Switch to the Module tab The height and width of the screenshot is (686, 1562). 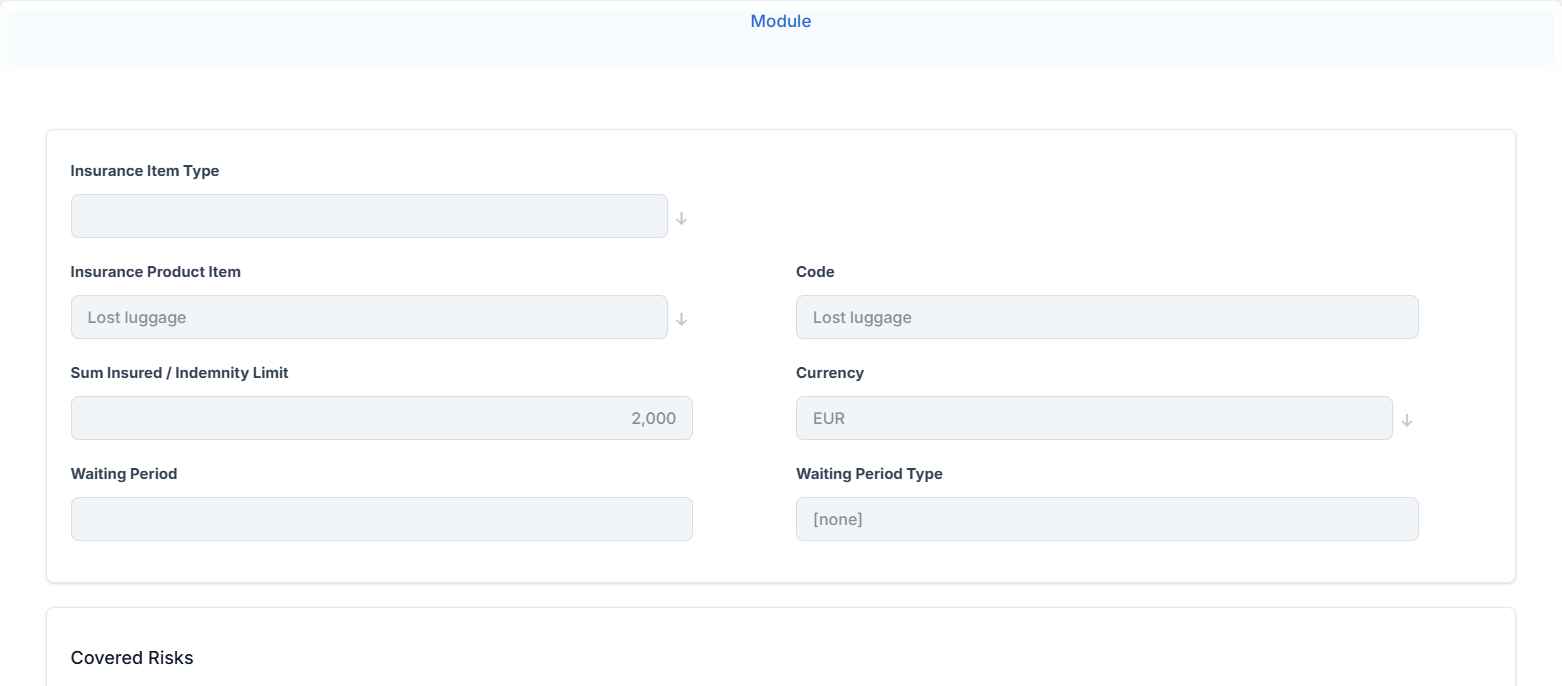pos(780,21)
